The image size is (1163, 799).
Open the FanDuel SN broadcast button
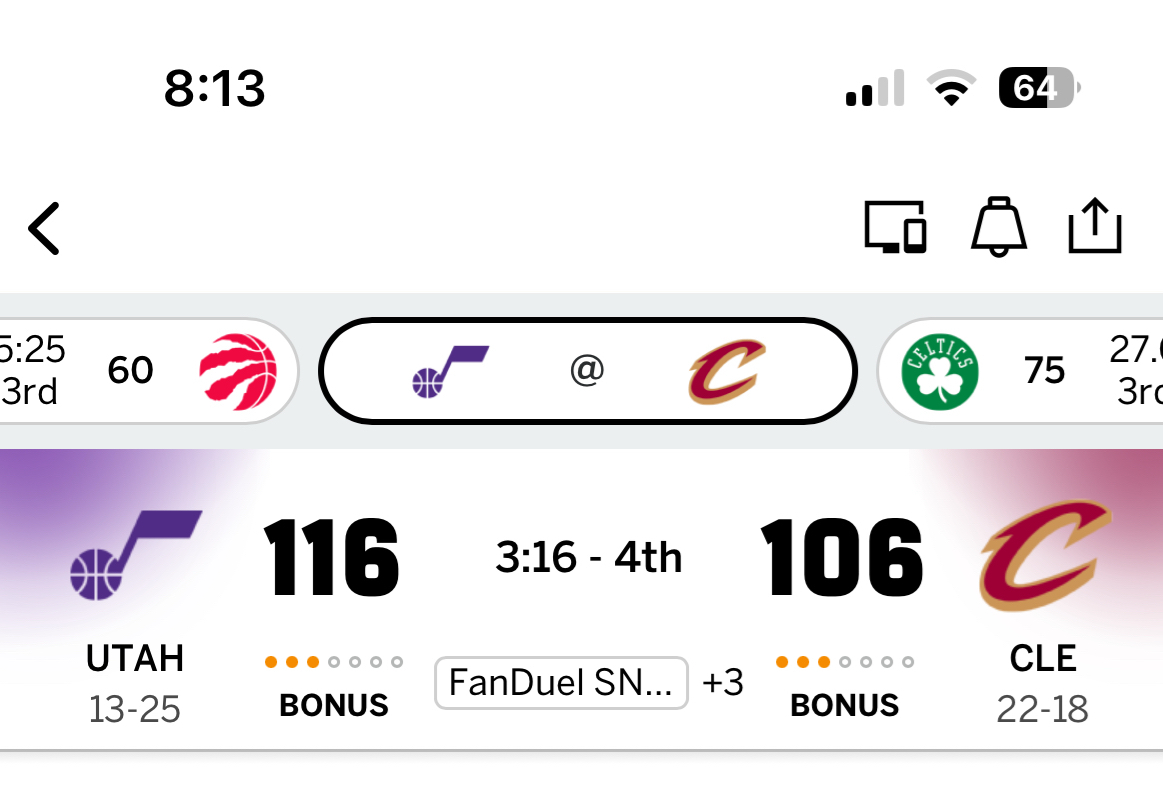click(x=561, y=683)
